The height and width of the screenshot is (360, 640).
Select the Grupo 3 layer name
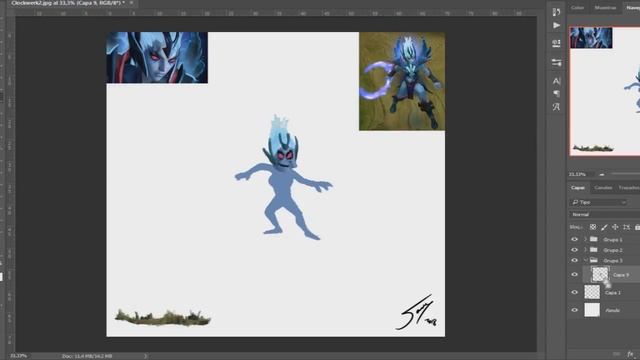tap(613, 260)
